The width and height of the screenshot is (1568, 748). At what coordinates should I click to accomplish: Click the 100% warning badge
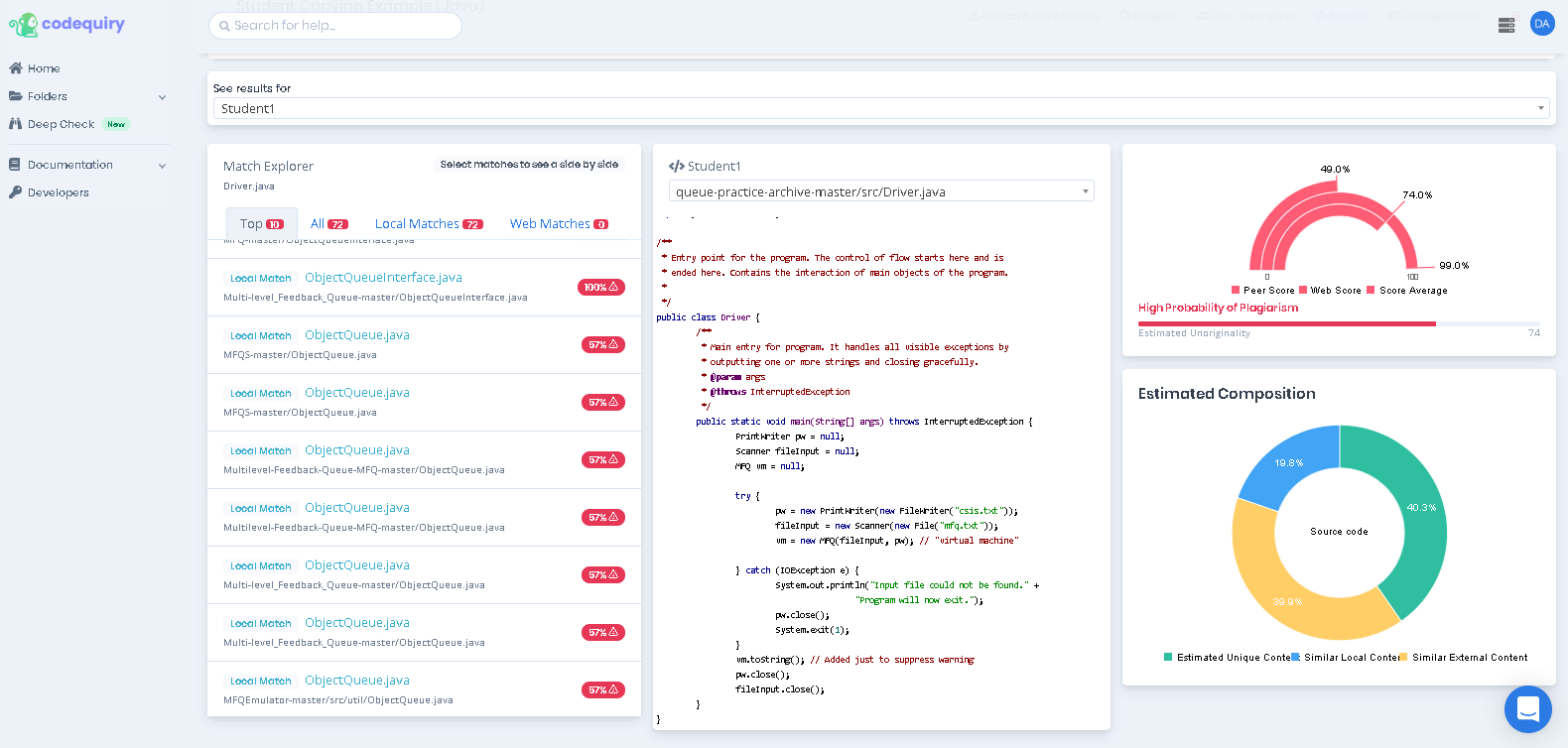pos(601,288)
